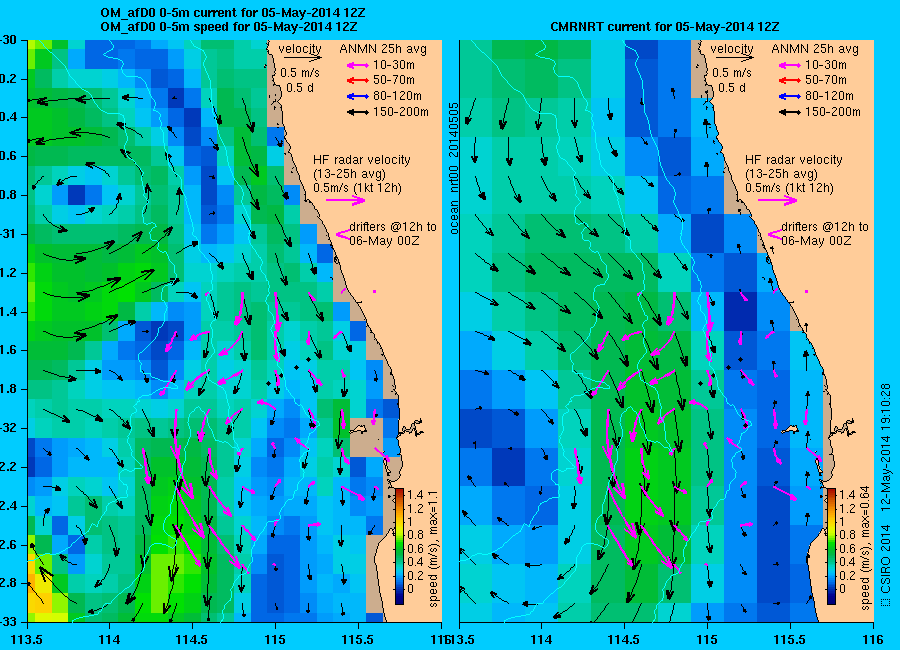Click 'drifters @12h to' in the OM_afD0 panel
This screenshot has width=900, height=650.
[393, 227]
